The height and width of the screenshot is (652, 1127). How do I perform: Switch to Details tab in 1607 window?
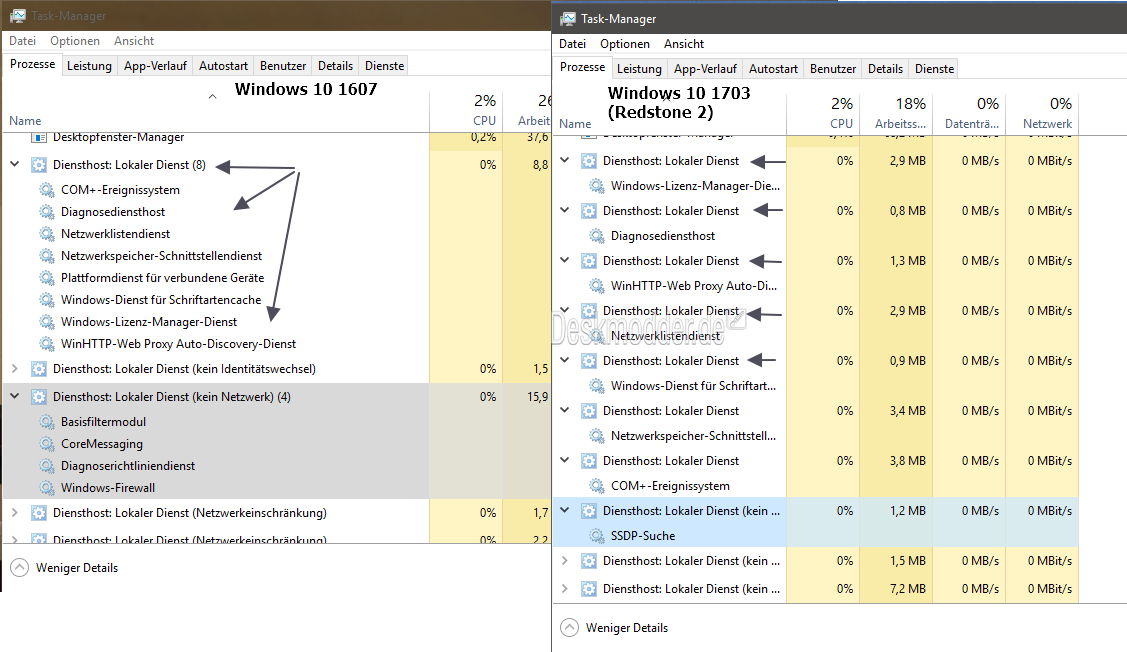tap(335, 66)
